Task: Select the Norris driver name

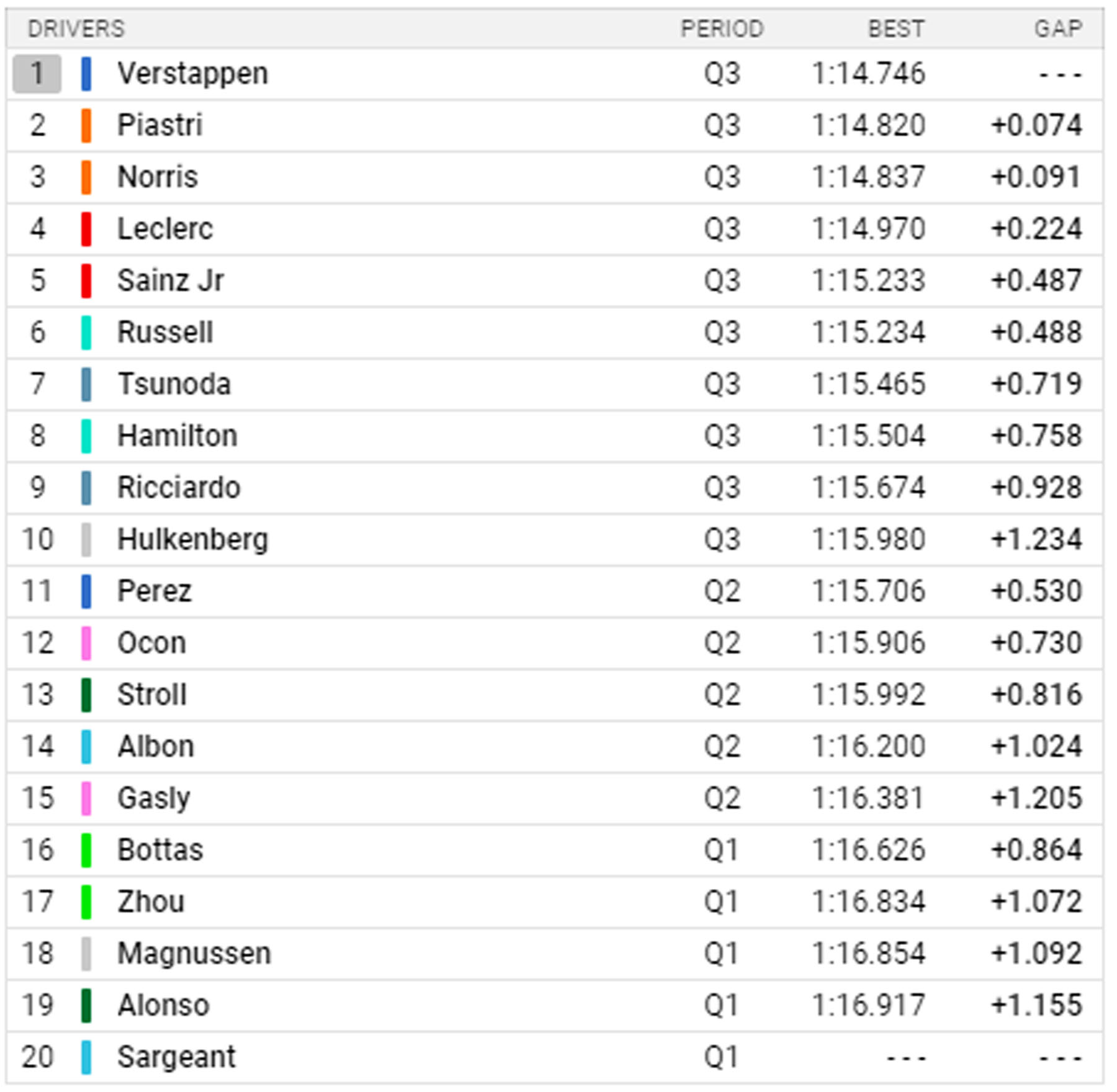Action: pos(158,177)
